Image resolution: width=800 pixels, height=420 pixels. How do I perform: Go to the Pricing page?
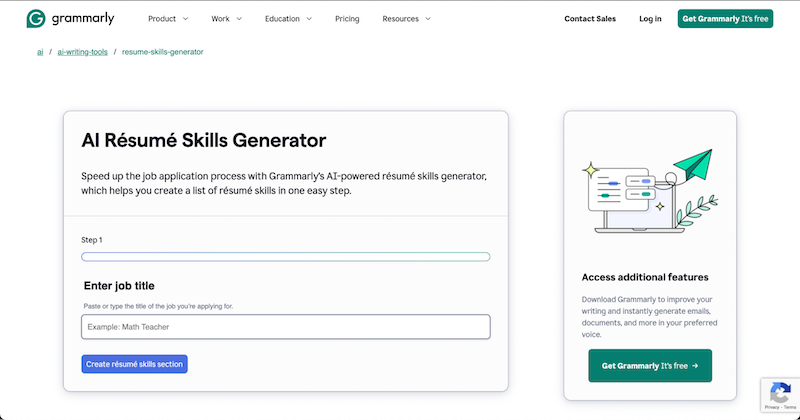(x=347, y=19)
